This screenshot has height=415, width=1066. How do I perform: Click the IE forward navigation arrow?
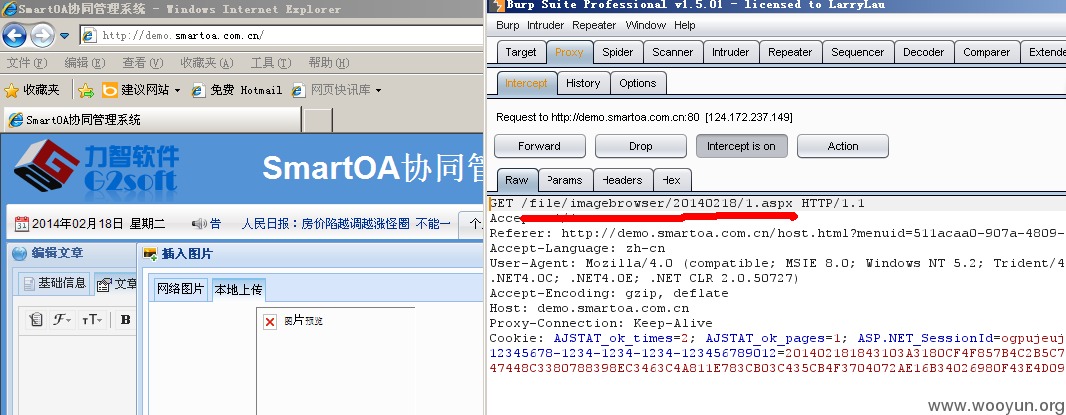43,35
